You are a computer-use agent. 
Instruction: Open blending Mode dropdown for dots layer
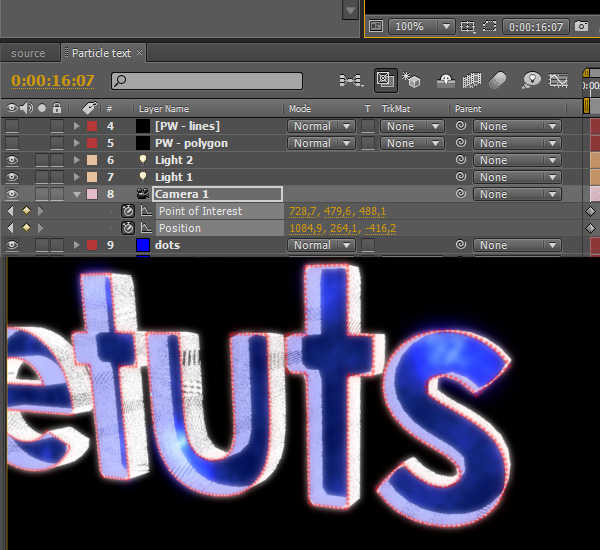(321, 245)
